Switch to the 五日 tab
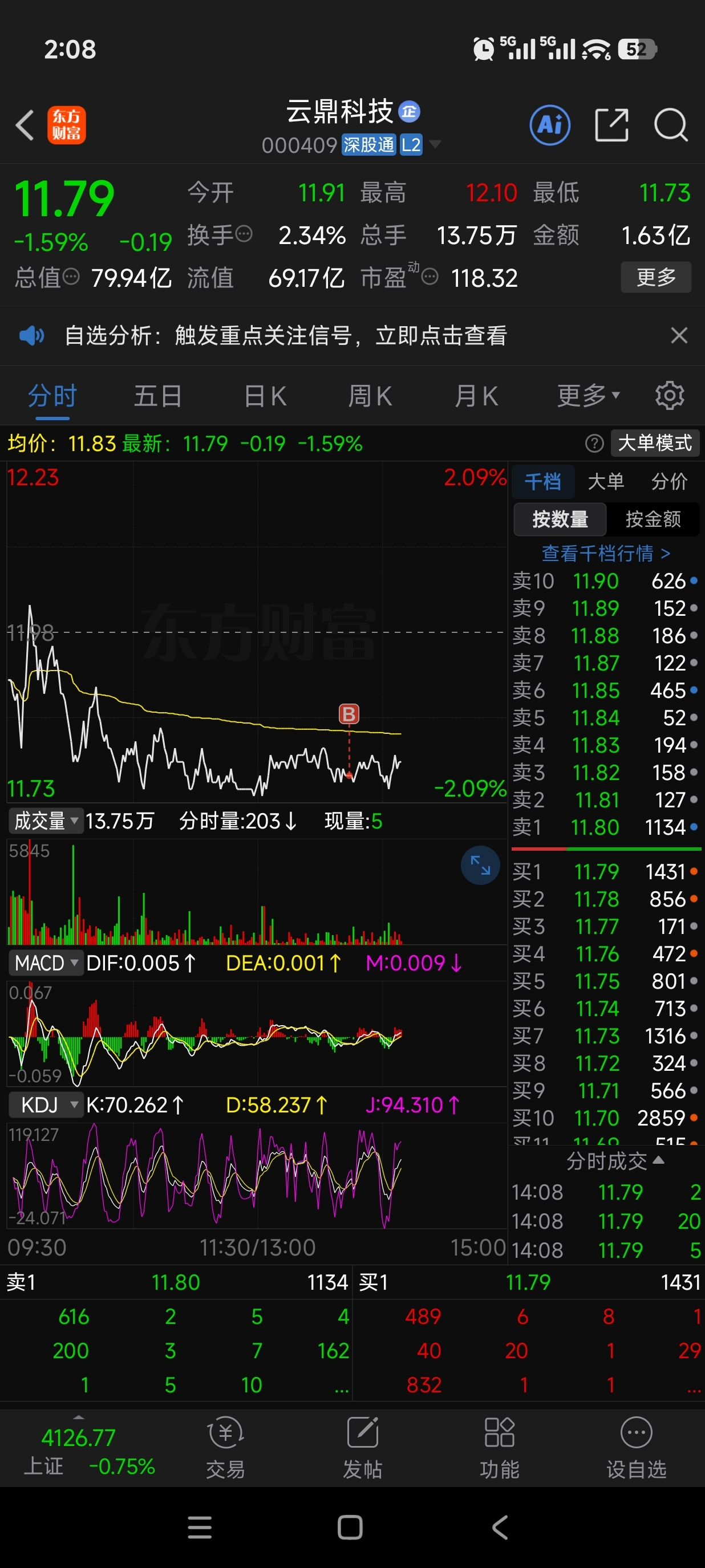Image resolution: width=705 pixels, height=1568 pixels. pyautogui.click(x=157, y=396)
